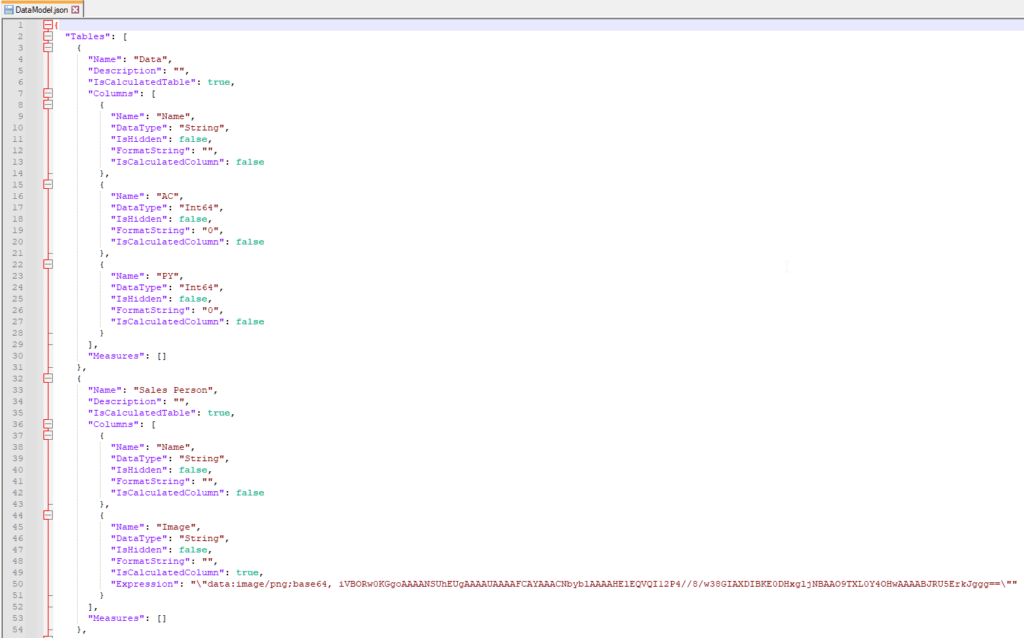
Task: Collapse the "Tables" array fold marker
Action: click(x=47, y=36)
